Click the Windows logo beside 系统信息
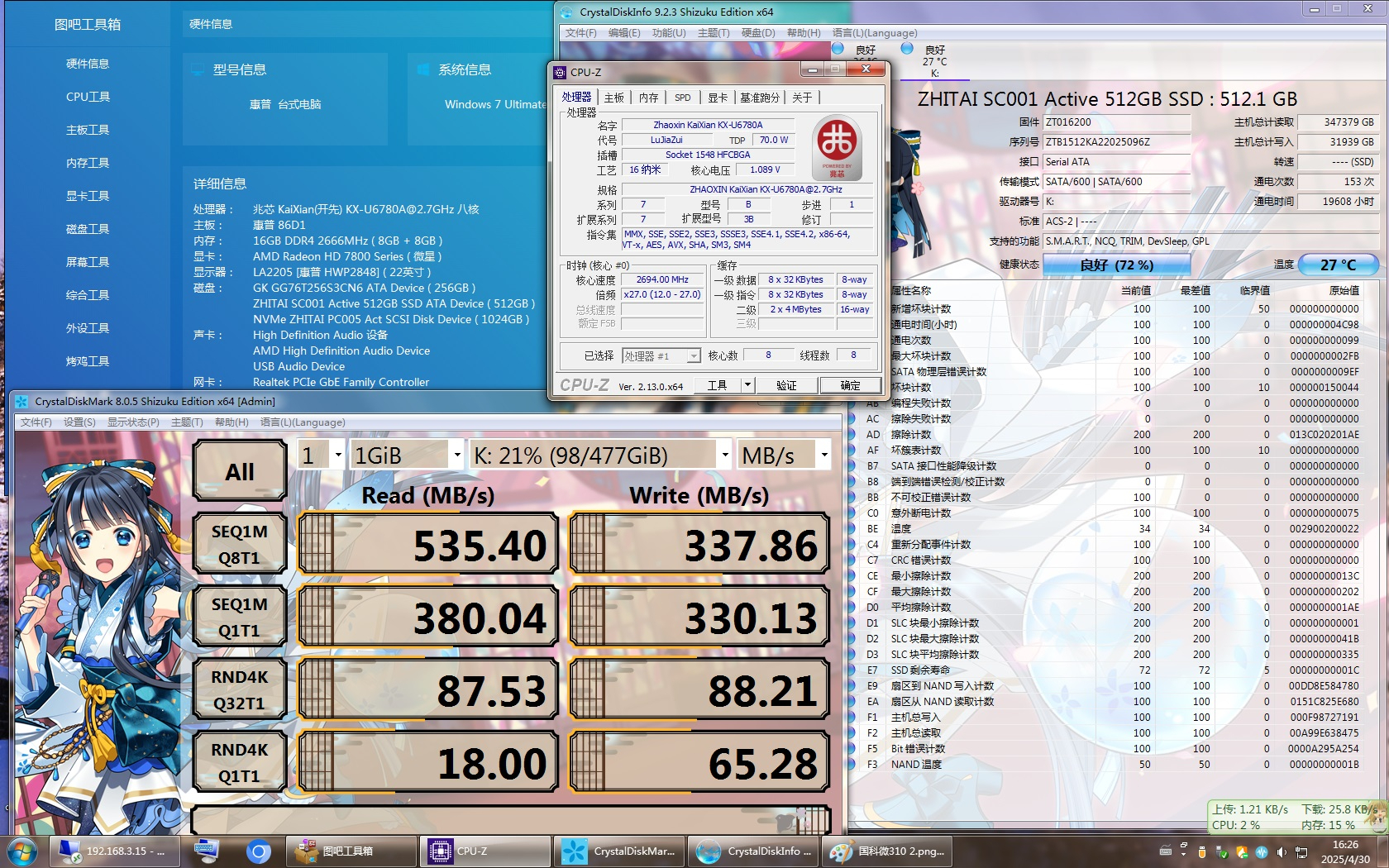The width and height of the screenshot is (1389, 868). [423, 69]
